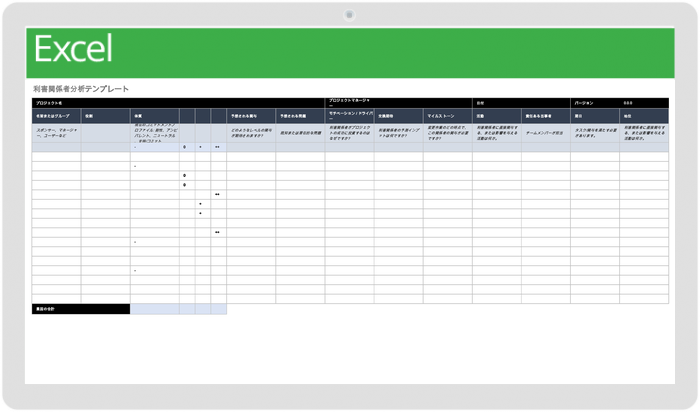This screenshot has width=700, height=412.
Task: Select the モチベーション / ドライバー column header
Action: pos(350,116)
